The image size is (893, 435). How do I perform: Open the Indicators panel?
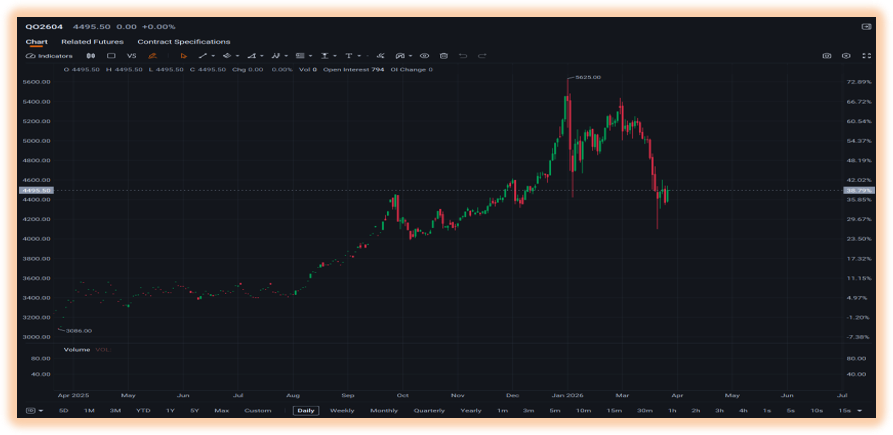coord(50,56)
